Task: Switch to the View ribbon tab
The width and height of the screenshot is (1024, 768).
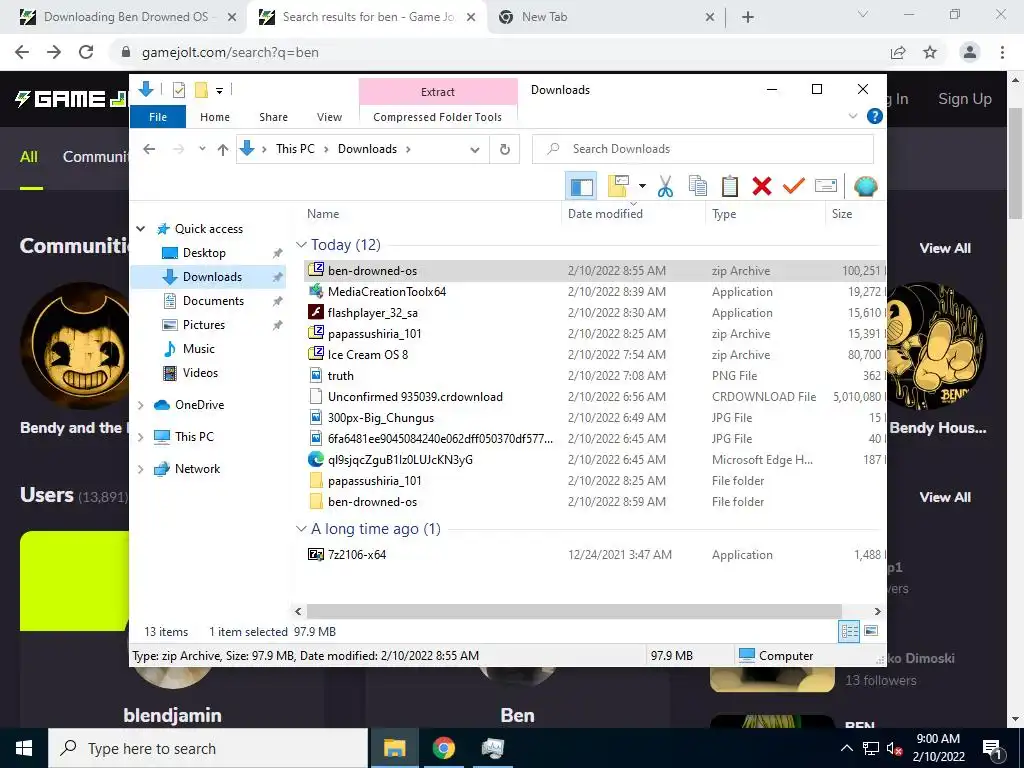Action: pos(329,117)
